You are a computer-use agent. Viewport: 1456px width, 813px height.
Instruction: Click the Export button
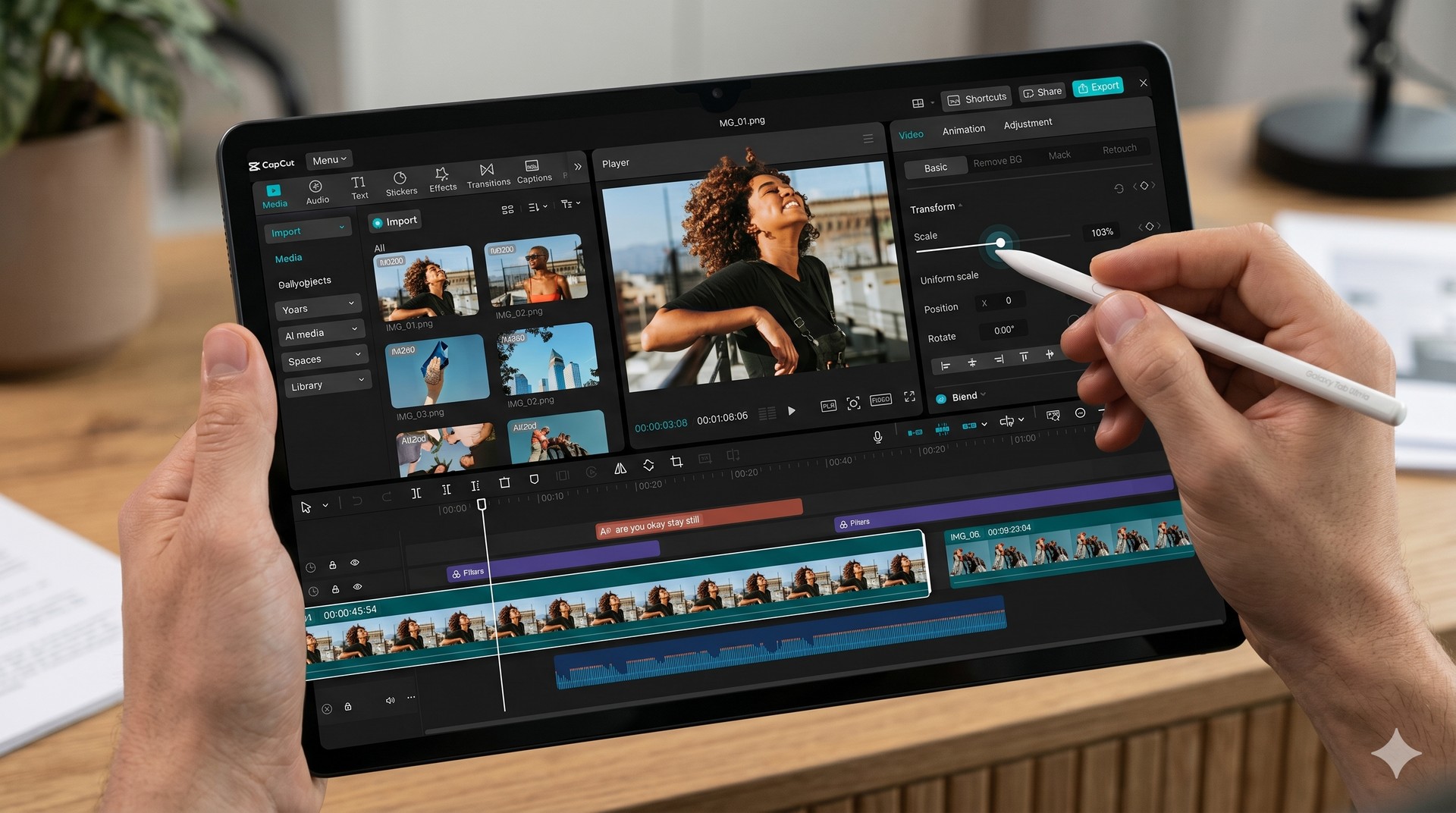(1098, 86)
